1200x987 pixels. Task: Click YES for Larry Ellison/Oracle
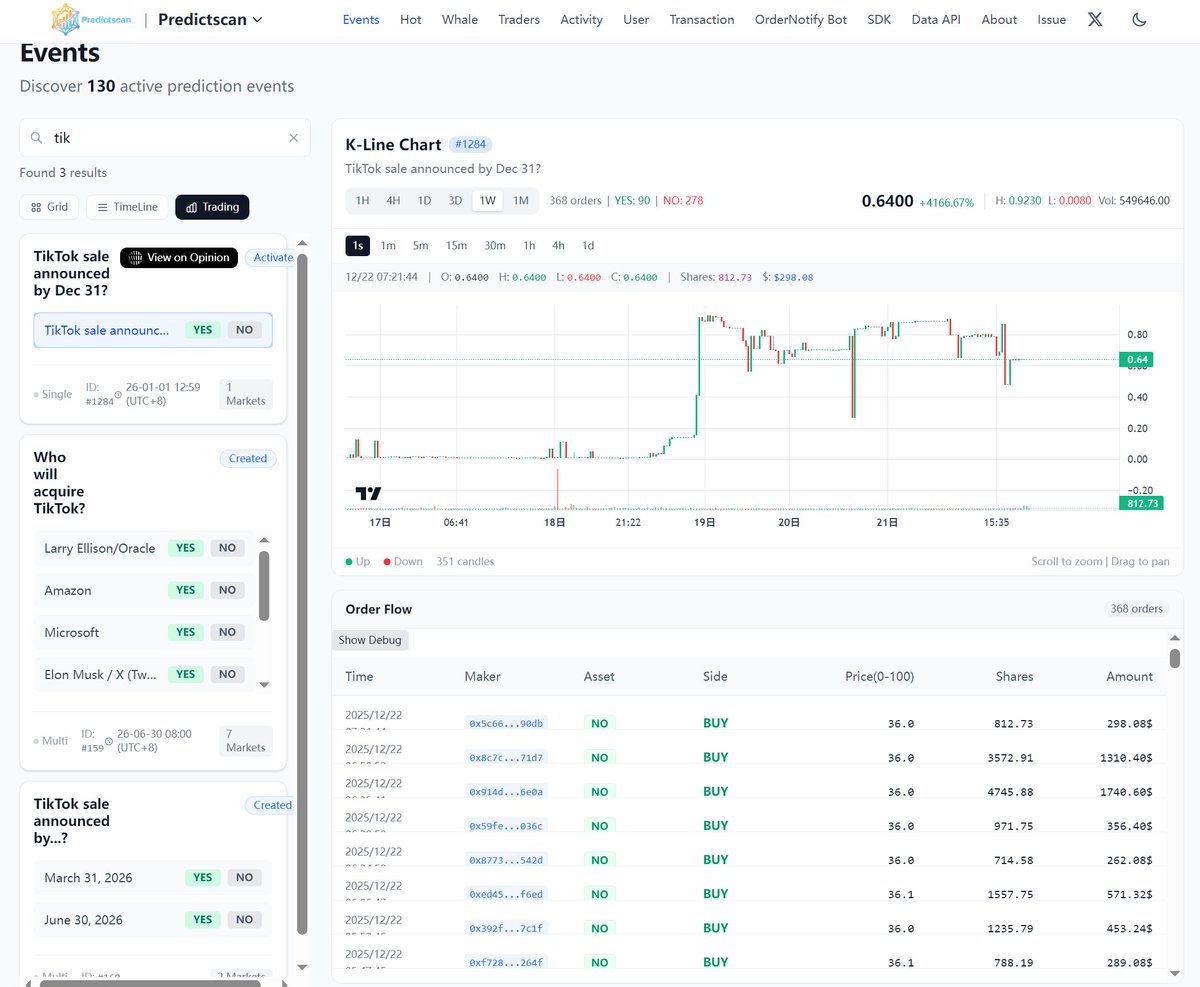185,548
